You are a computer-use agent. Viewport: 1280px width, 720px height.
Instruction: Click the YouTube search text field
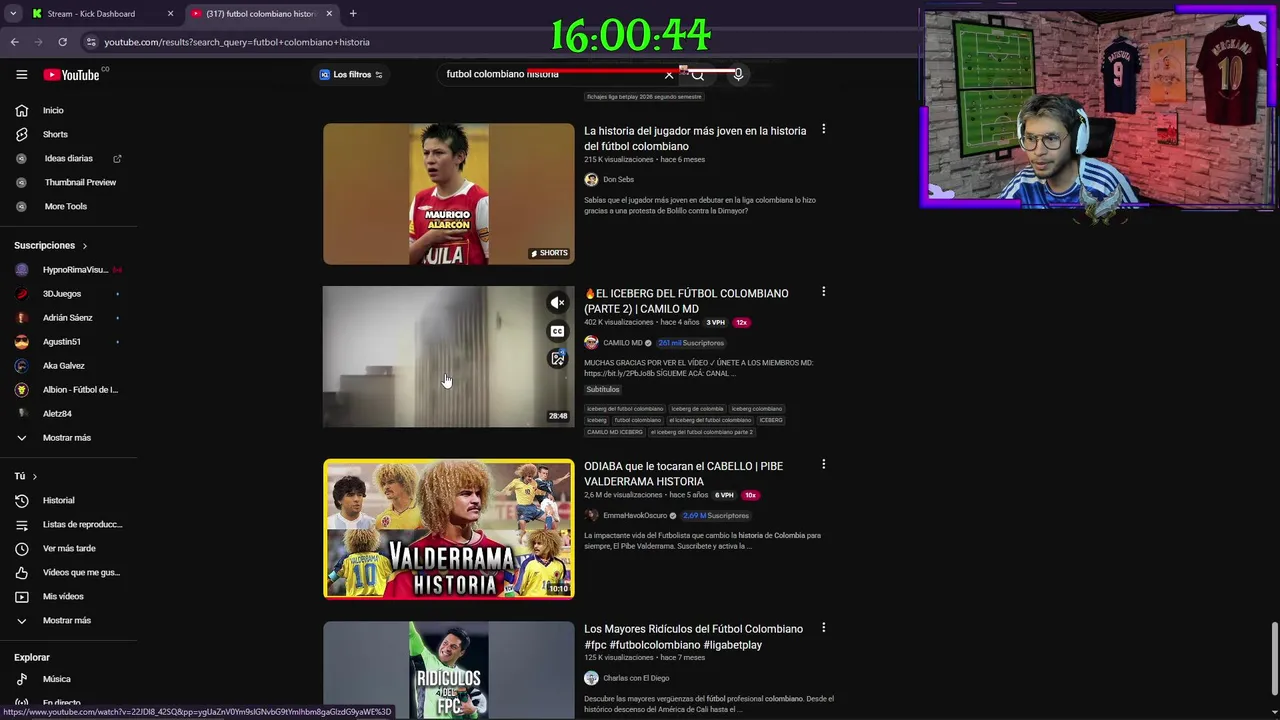click(x=550, y=74)
